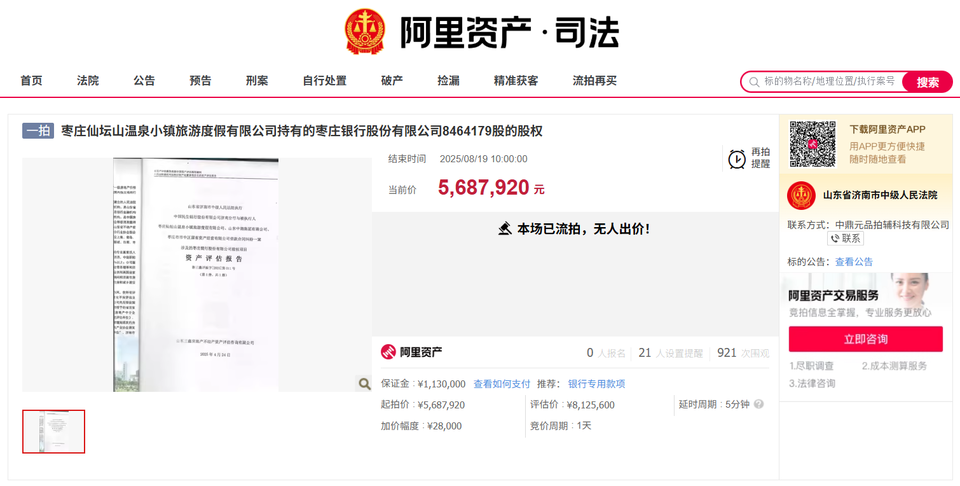960x486 pixels.
Task: Click into the search input field
Action: [830, 82]
